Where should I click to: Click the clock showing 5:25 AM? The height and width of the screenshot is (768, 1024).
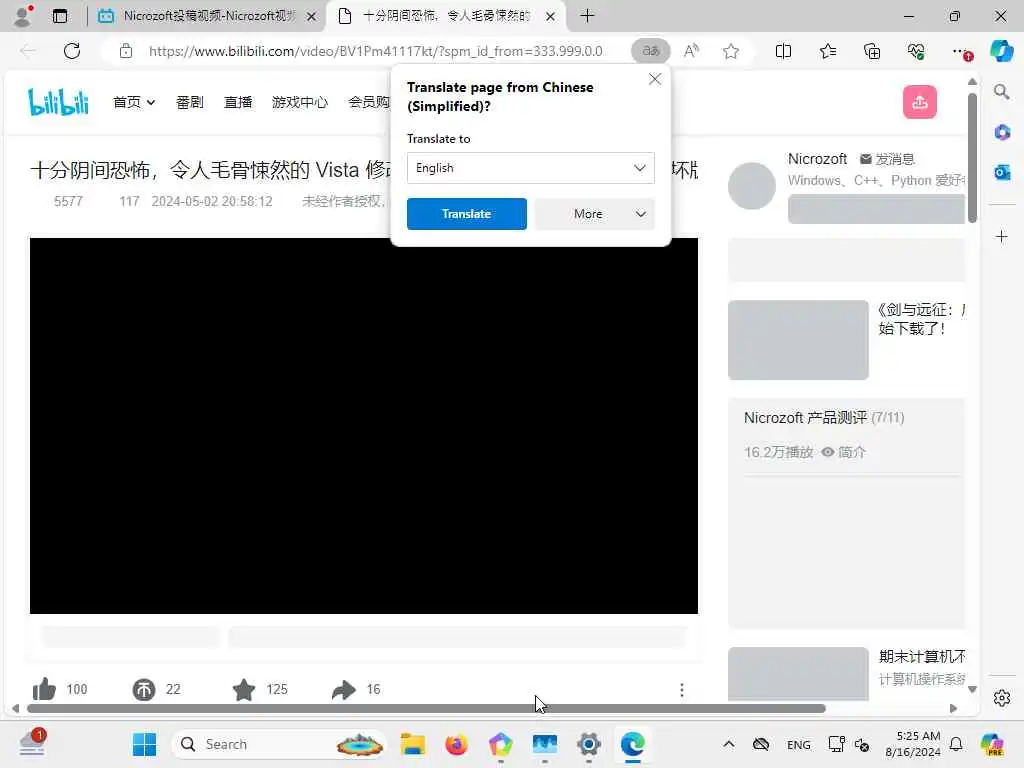point(913,744)
